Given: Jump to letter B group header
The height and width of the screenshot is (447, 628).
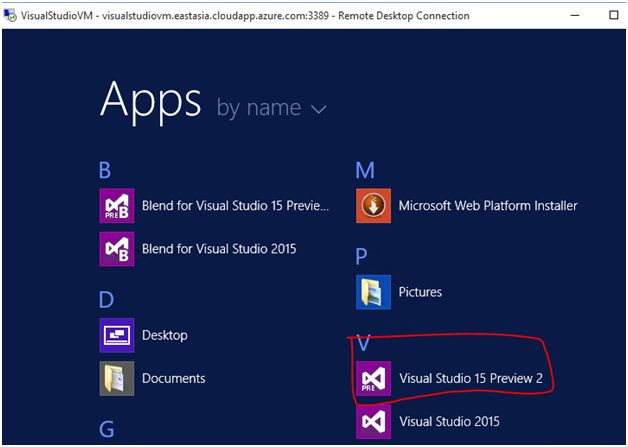Looking at the screenshot, I should tap(105, 170).
